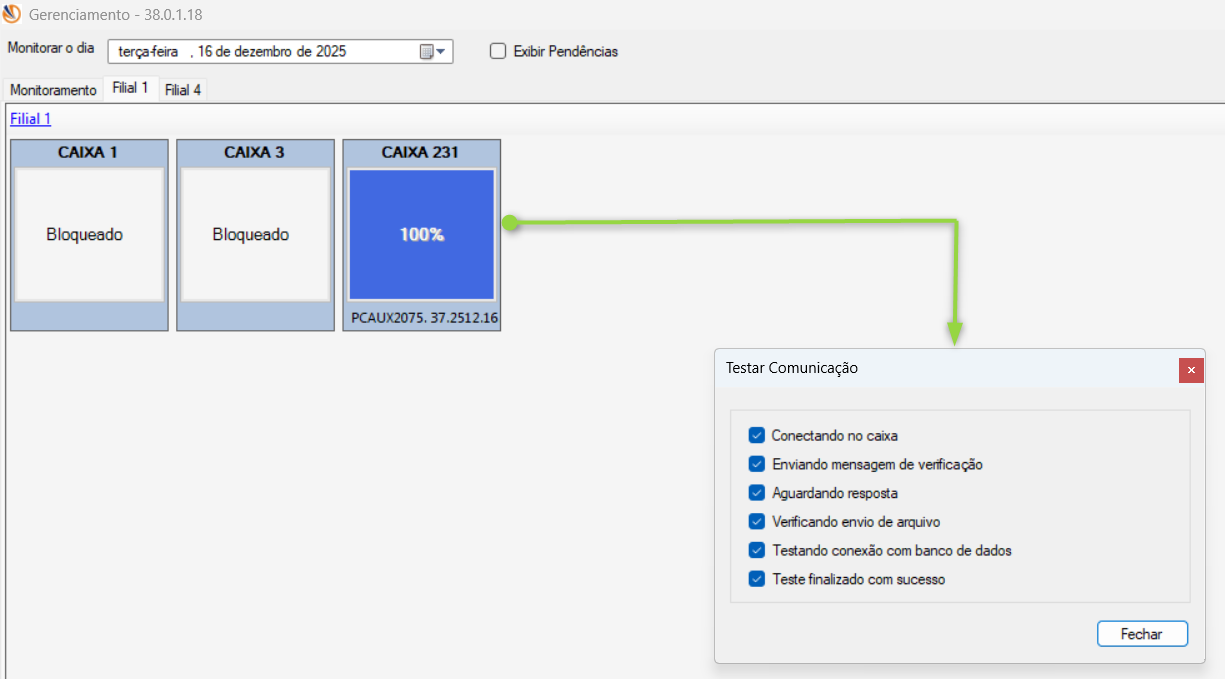
Task: Toggle Conectando no caixa checkbox
Action: 756,435
